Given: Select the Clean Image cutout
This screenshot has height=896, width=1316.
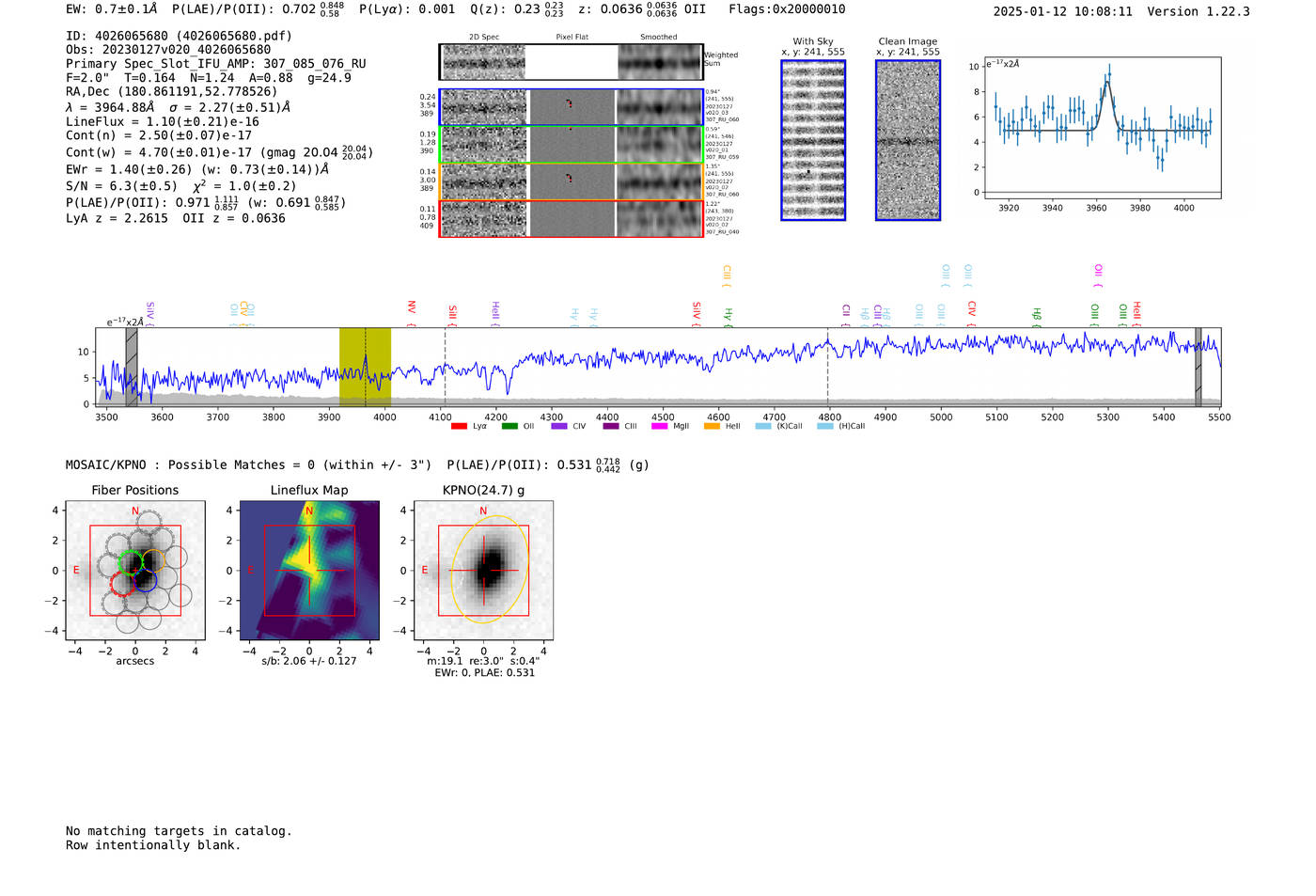Looking at the screenshot, I should pos(908,140).
